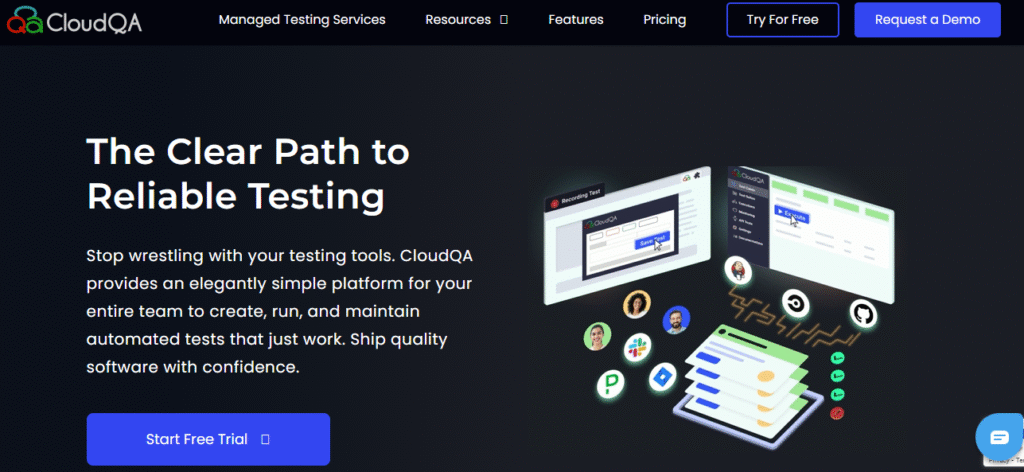Click the CircleCI icon in illustration

[795, 304]
